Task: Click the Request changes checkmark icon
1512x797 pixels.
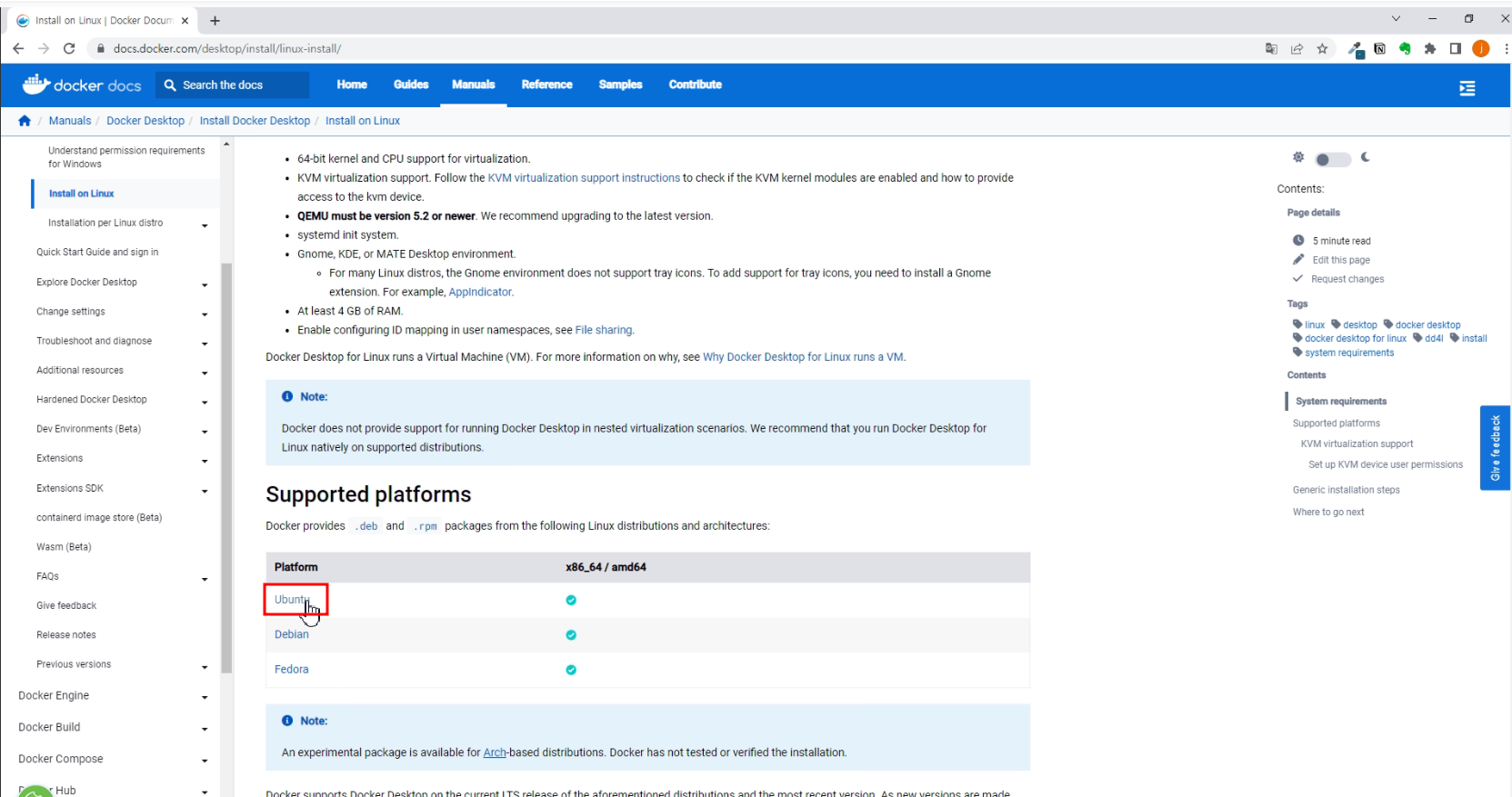Action: 1298,278
